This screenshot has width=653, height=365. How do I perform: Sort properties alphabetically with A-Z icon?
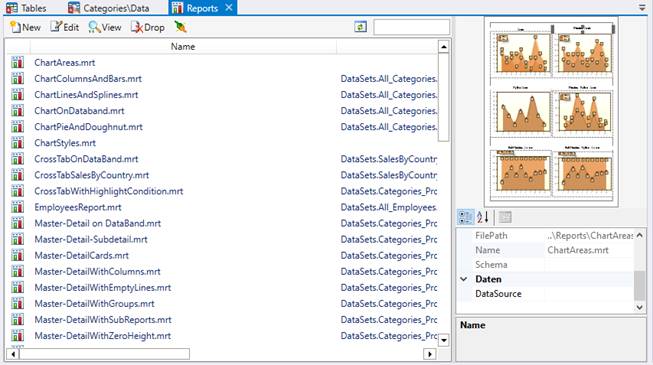[483, 217]
